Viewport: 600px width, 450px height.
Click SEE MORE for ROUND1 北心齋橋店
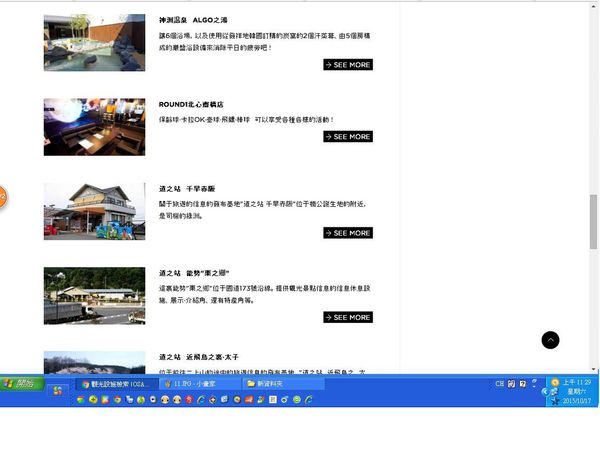(348, 137)
